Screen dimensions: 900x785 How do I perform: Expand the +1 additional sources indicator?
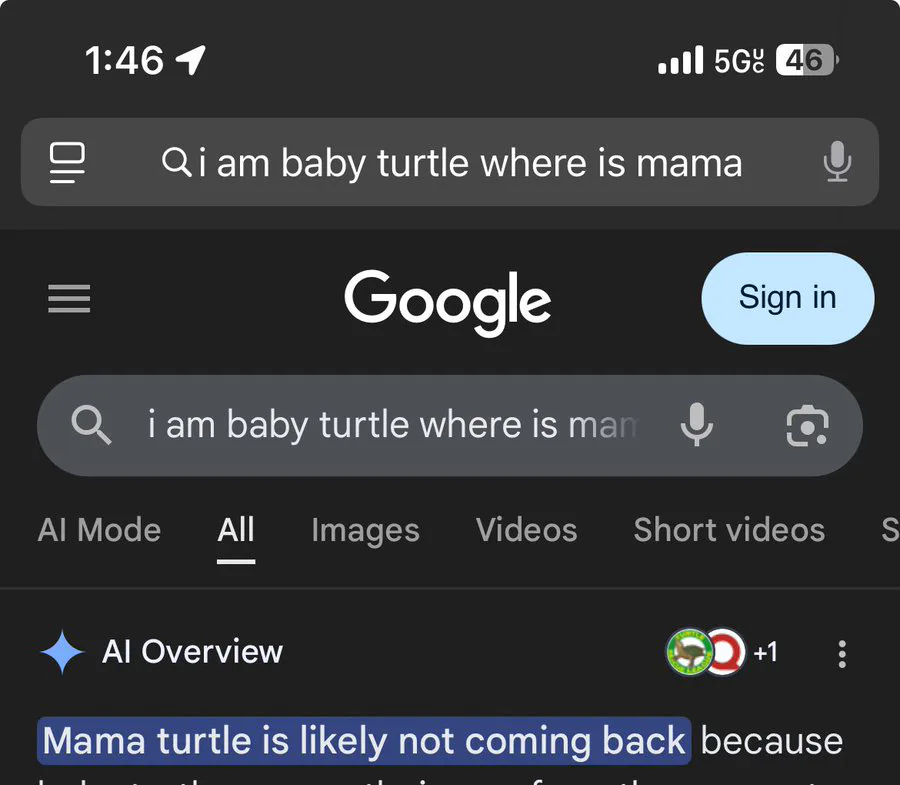tap(765, 653)
